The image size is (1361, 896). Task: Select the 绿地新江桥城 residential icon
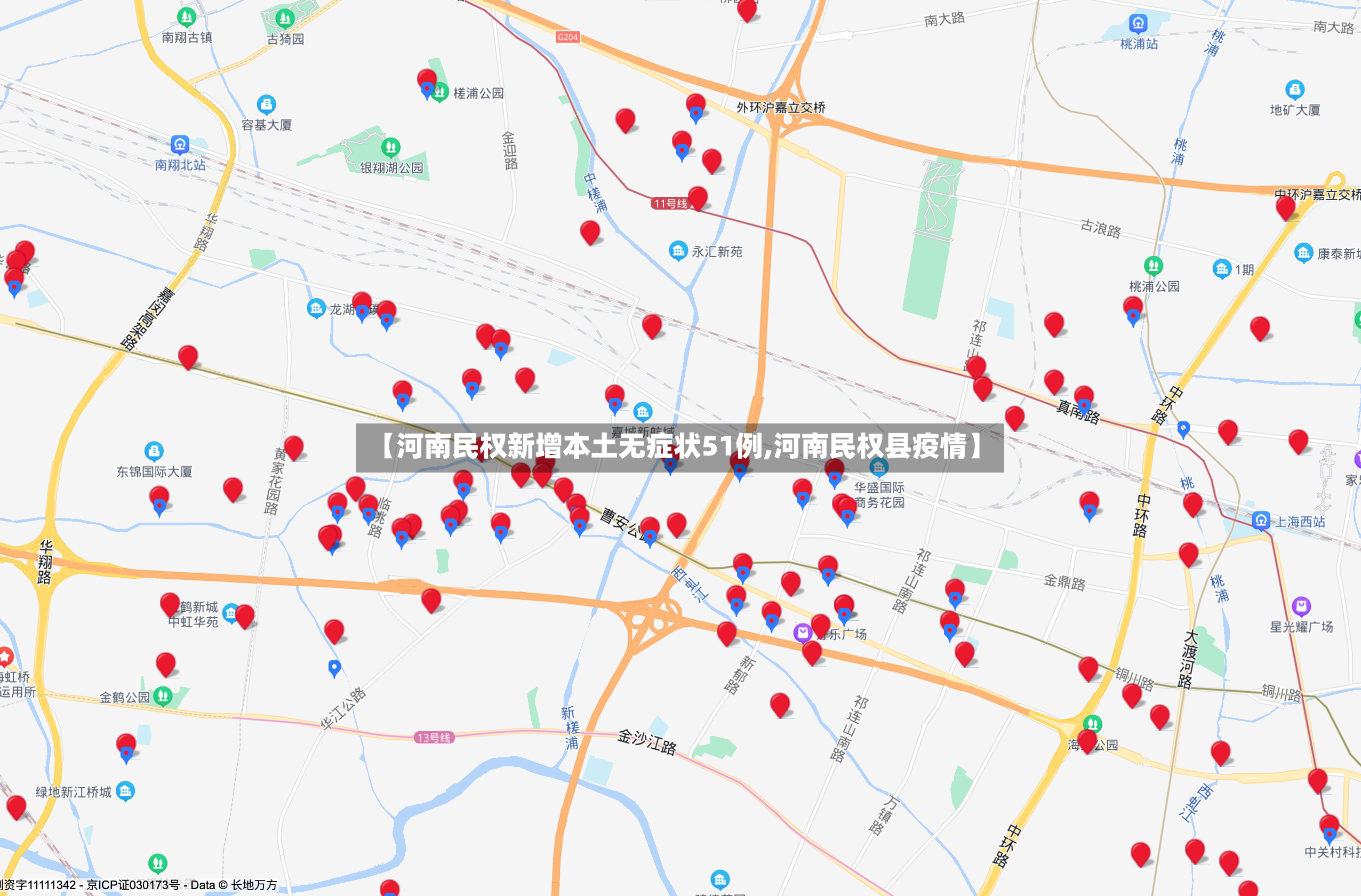point(125,791)
